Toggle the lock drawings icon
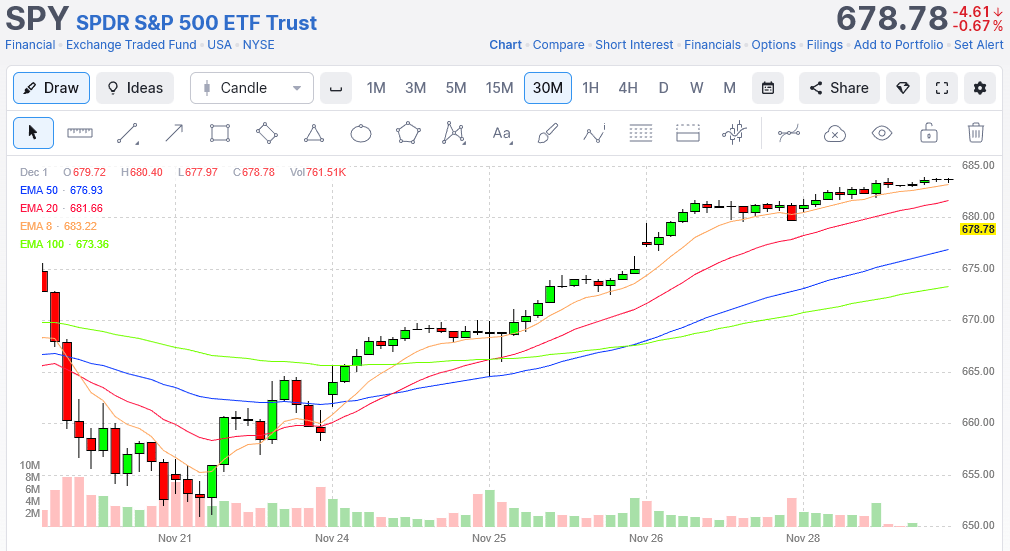The width and height of the screenshot is (1010, 551). [929, 133]
